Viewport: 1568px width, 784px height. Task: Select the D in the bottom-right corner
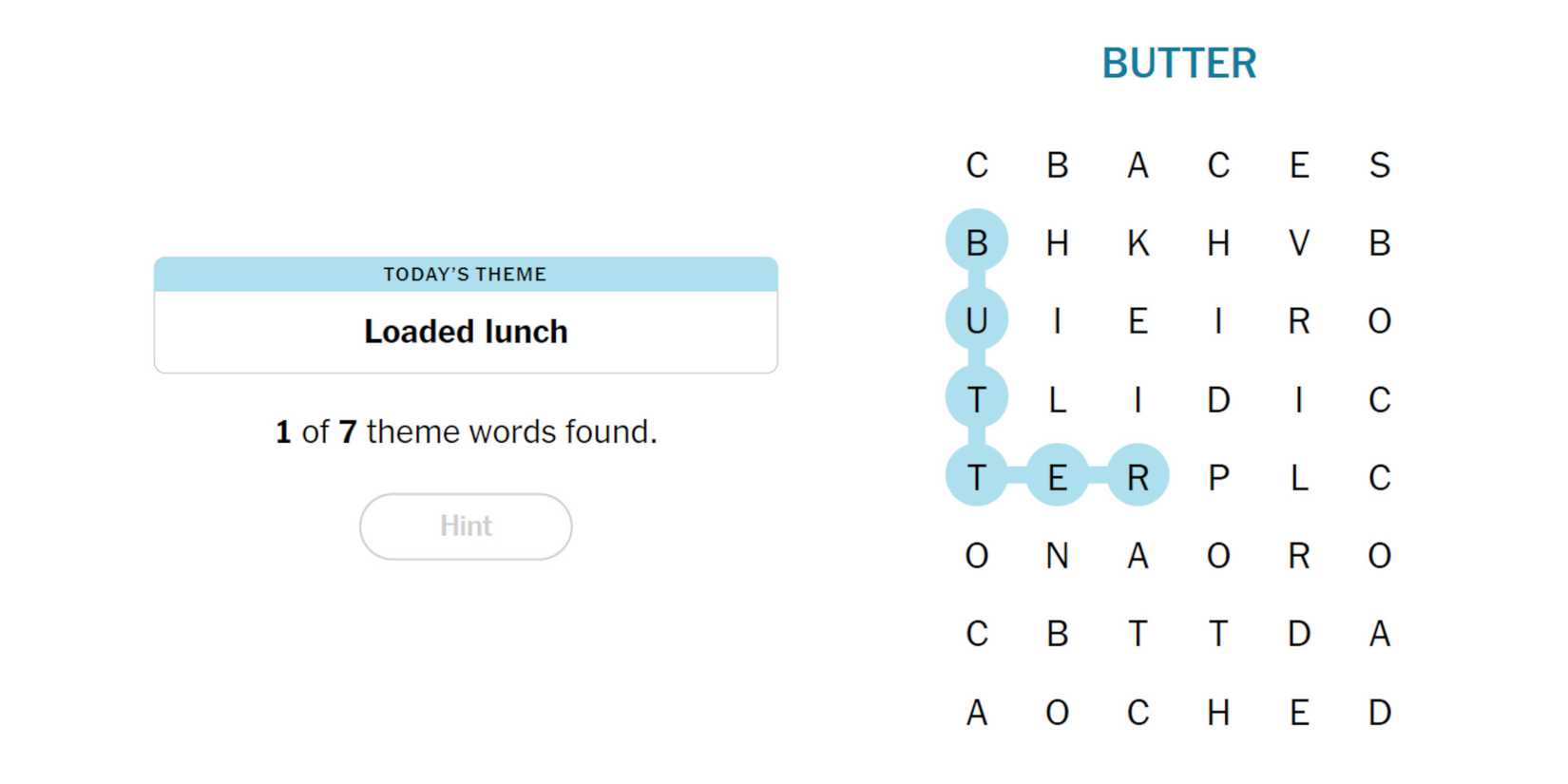(1380, 712)
